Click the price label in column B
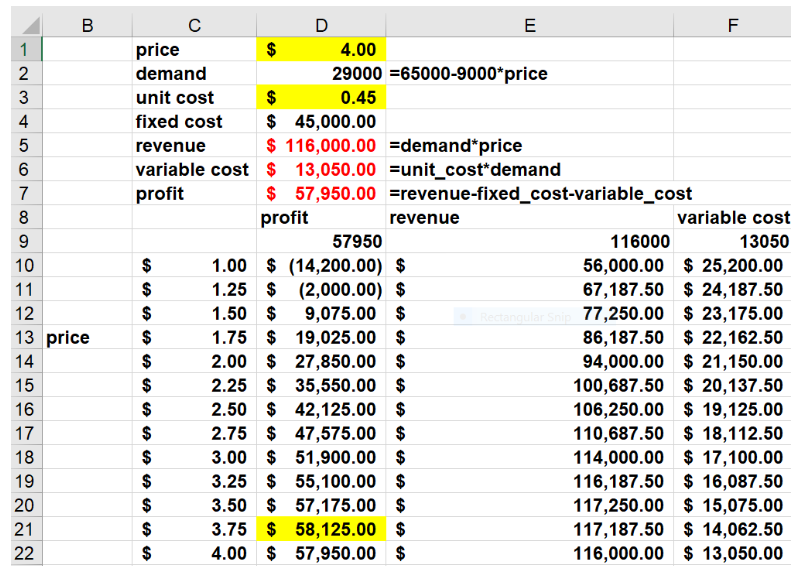This screenshot has height=575, width=801. click(68, 337)
